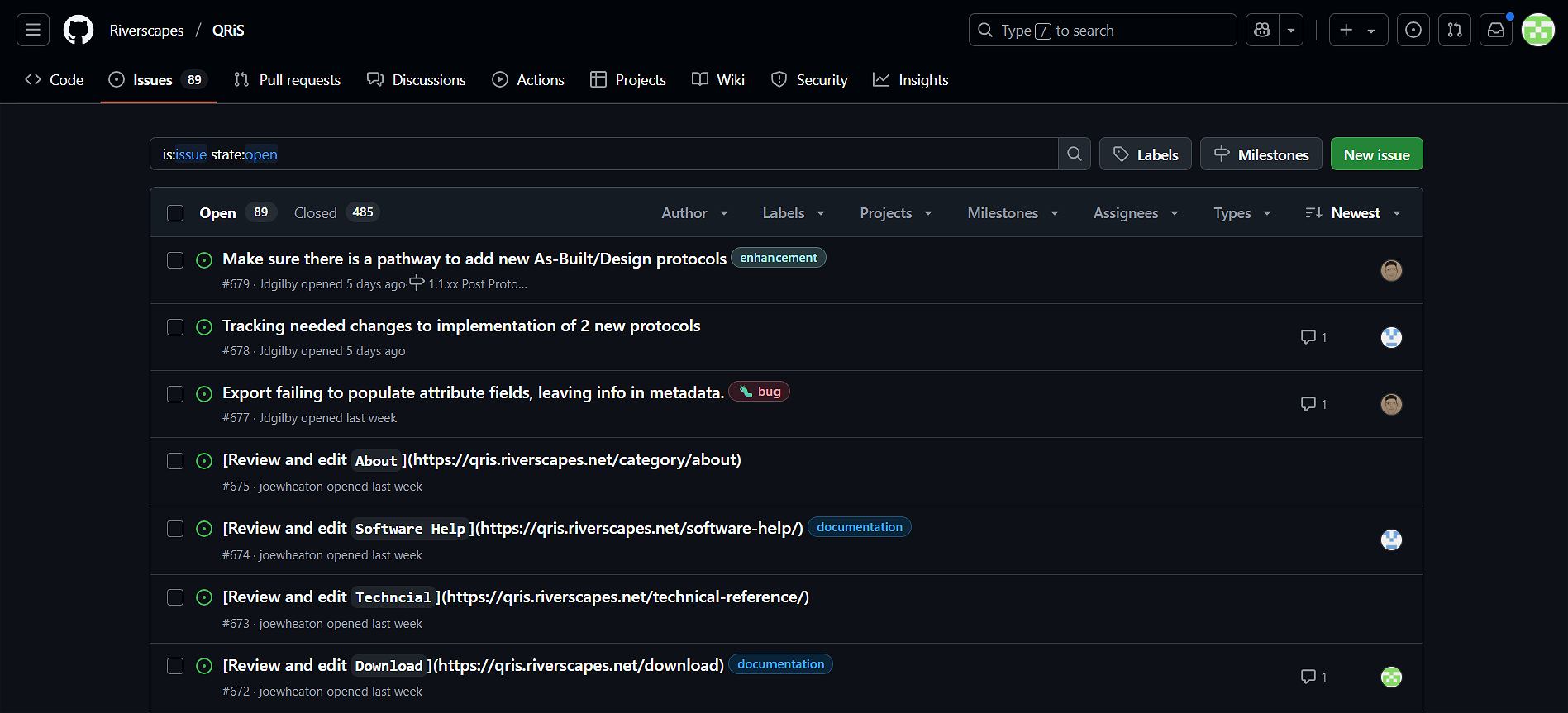Open pull requests icon in top header
This screenshot has height=713, width=1568.
1455,30
